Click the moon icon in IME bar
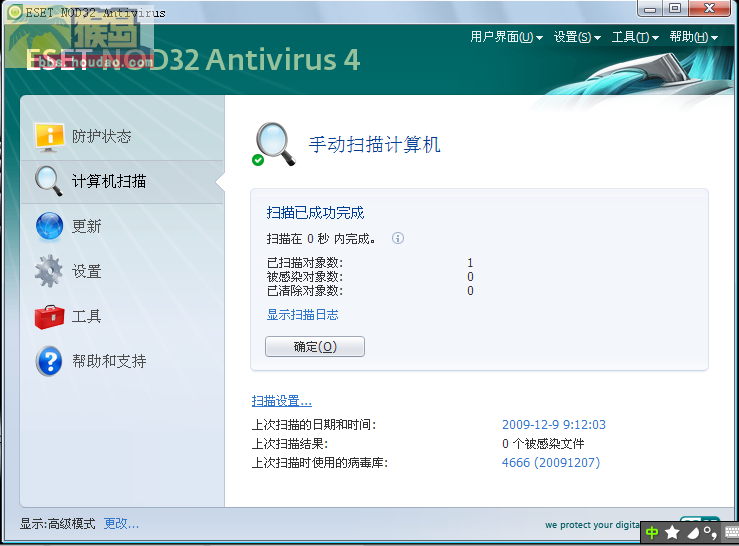Image resolution: width=739 pixels, height=546 pixels. pyautogui.click(x=693, y=533)
